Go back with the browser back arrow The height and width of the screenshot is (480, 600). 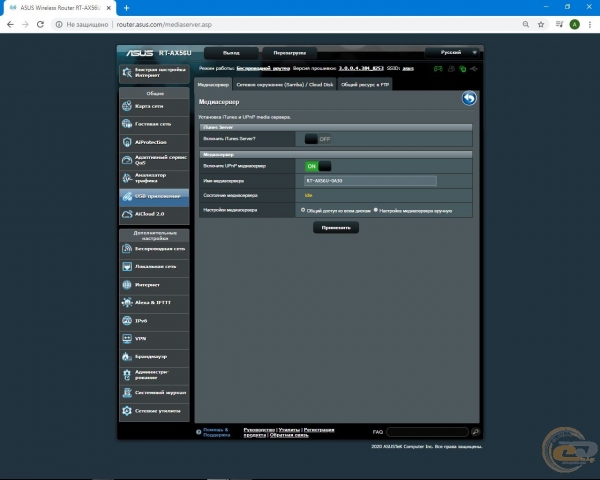tap(10, 24)
